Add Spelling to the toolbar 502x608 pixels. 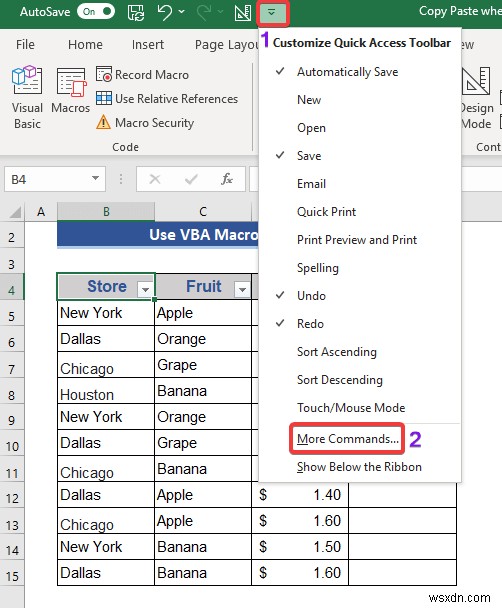360,268
